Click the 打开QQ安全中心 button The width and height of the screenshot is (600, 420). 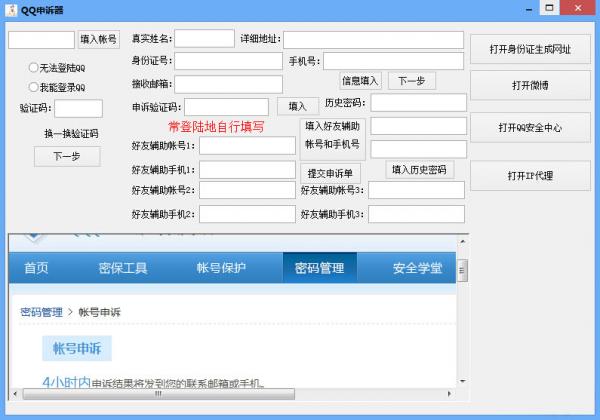tap(530, 127)
